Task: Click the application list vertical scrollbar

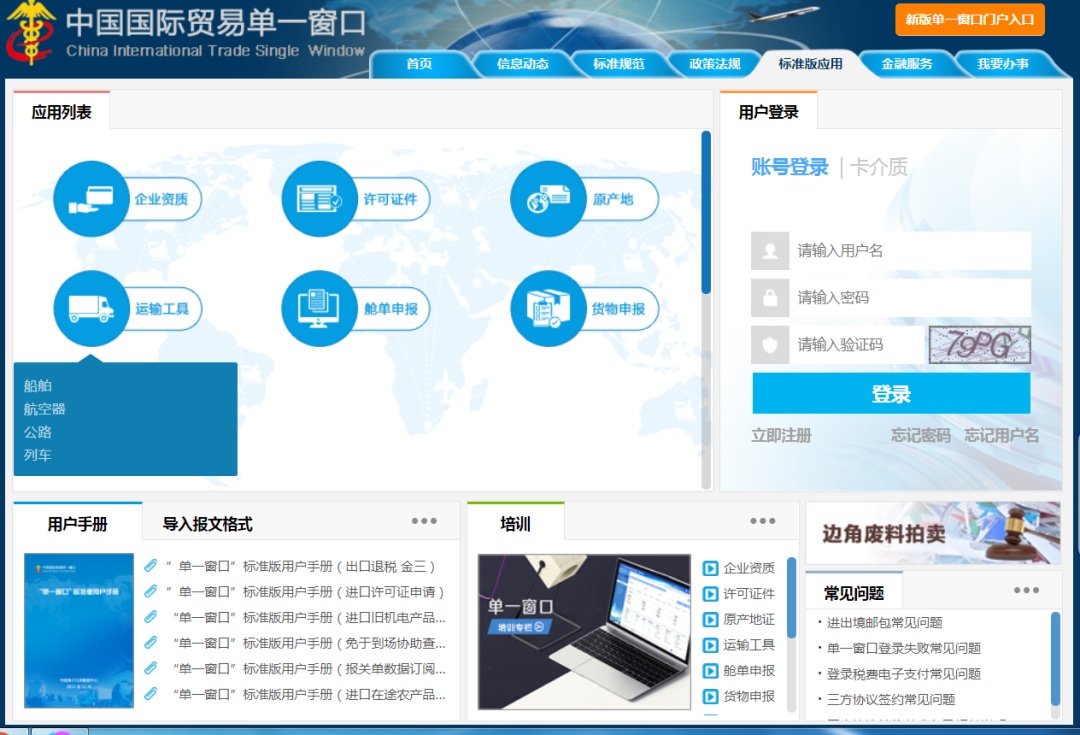Action: click(706, 212)
